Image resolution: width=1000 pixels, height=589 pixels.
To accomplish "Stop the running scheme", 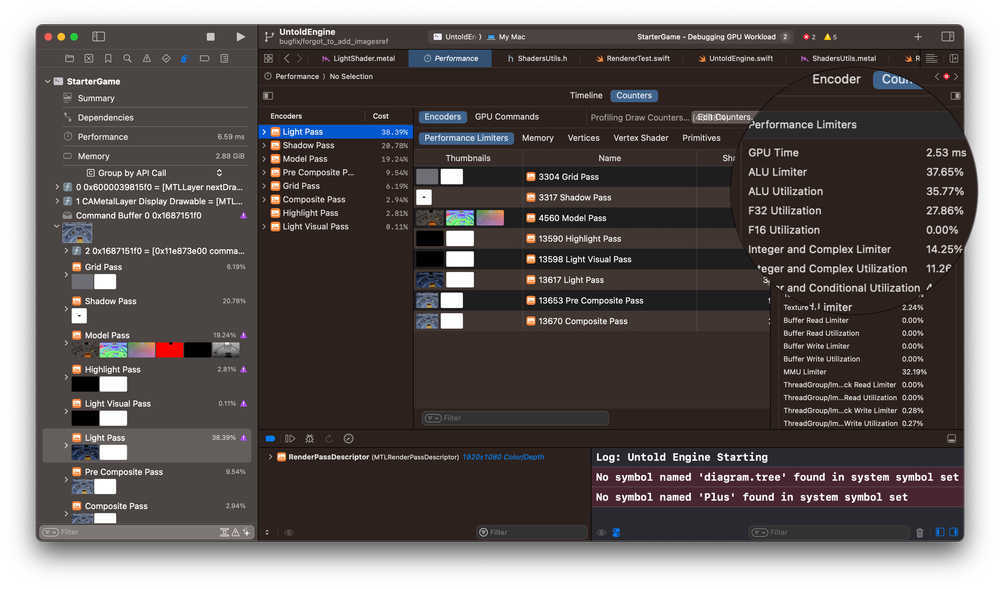I will click(x=210, y=37).
